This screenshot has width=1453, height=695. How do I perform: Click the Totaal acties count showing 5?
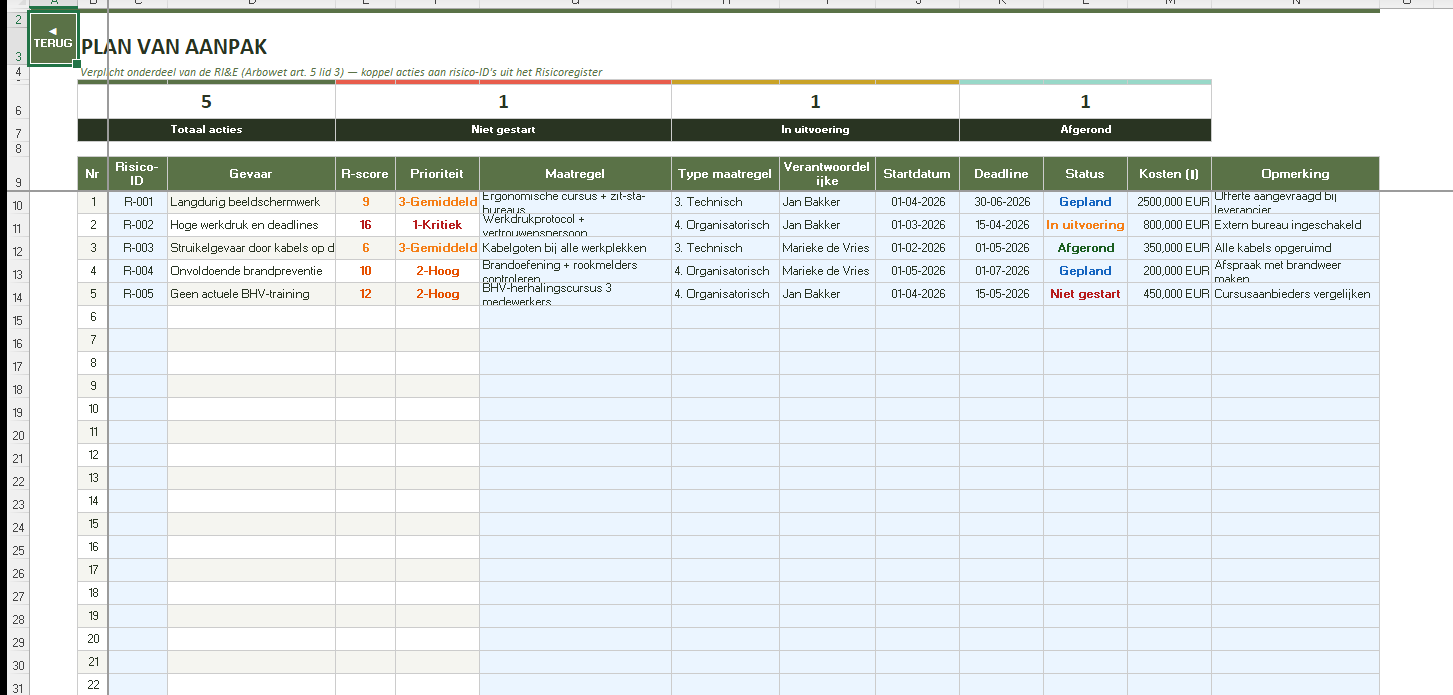click(x=206, y=101)
